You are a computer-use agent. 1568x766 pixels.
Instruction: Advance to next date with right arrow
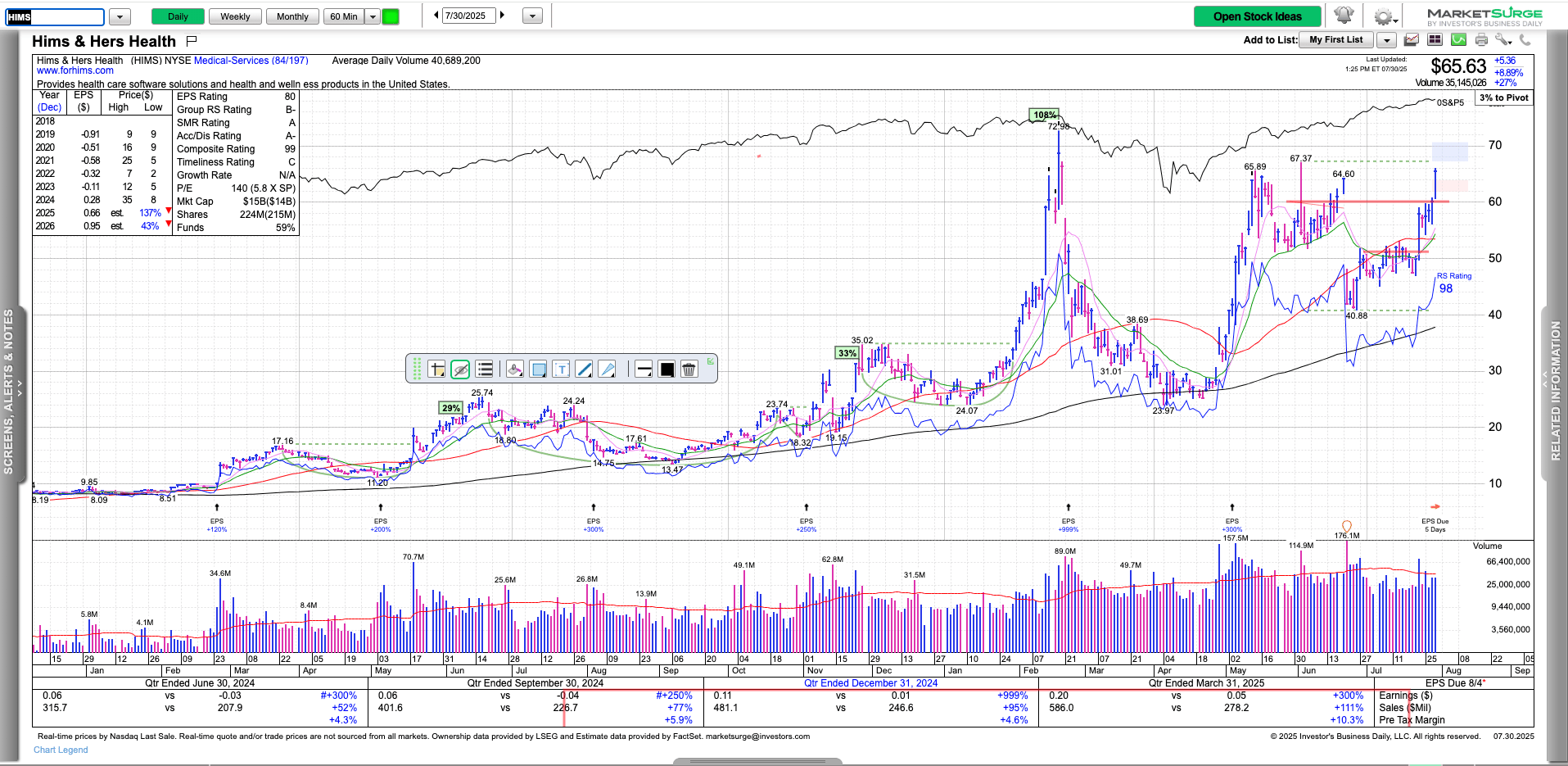pos(503,16)
